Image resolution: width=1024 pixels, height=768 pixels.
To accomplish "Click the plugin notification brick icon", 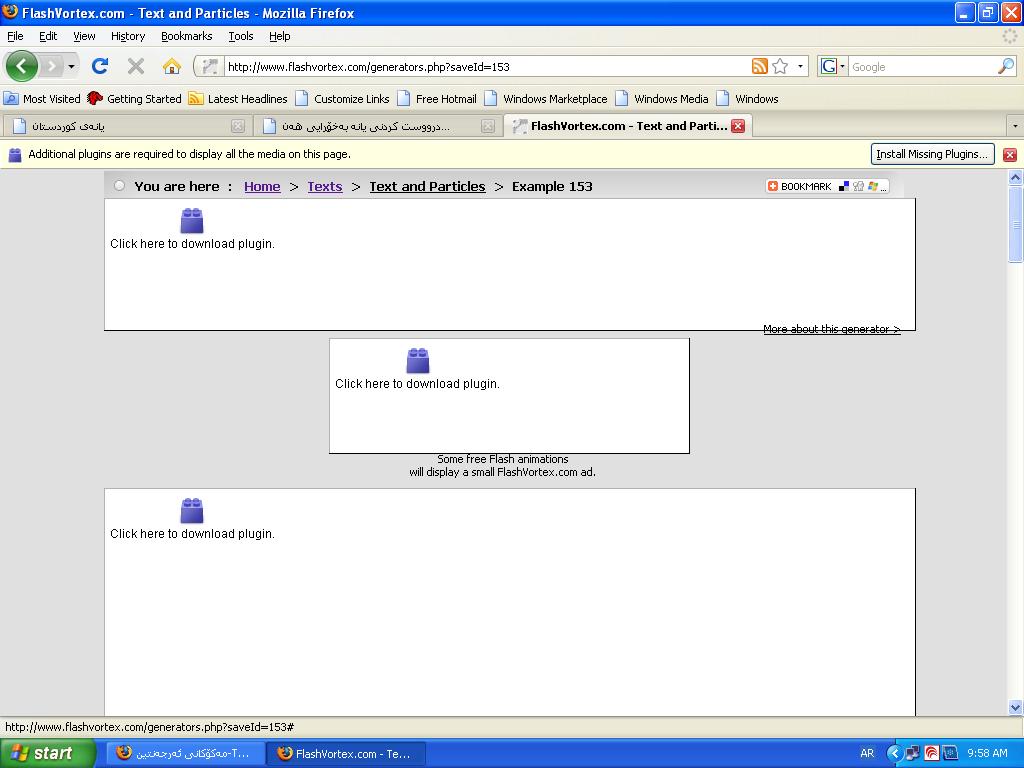I will [15, 155].
